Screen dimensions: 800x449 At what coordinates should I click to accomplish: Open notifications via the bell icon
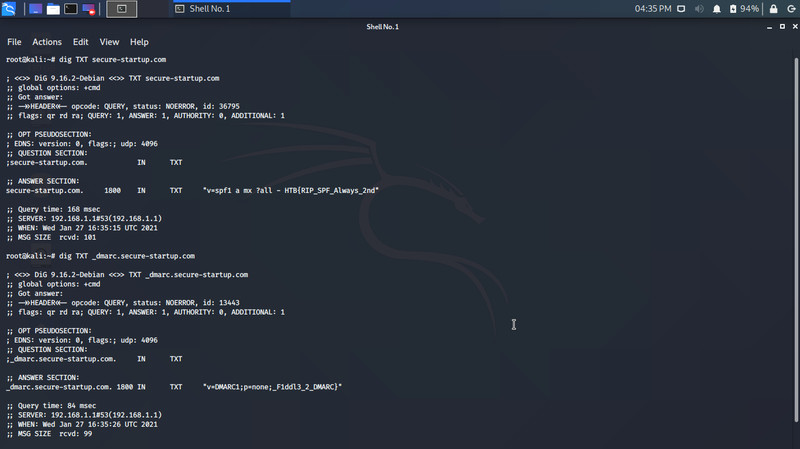tap(716, 9)
